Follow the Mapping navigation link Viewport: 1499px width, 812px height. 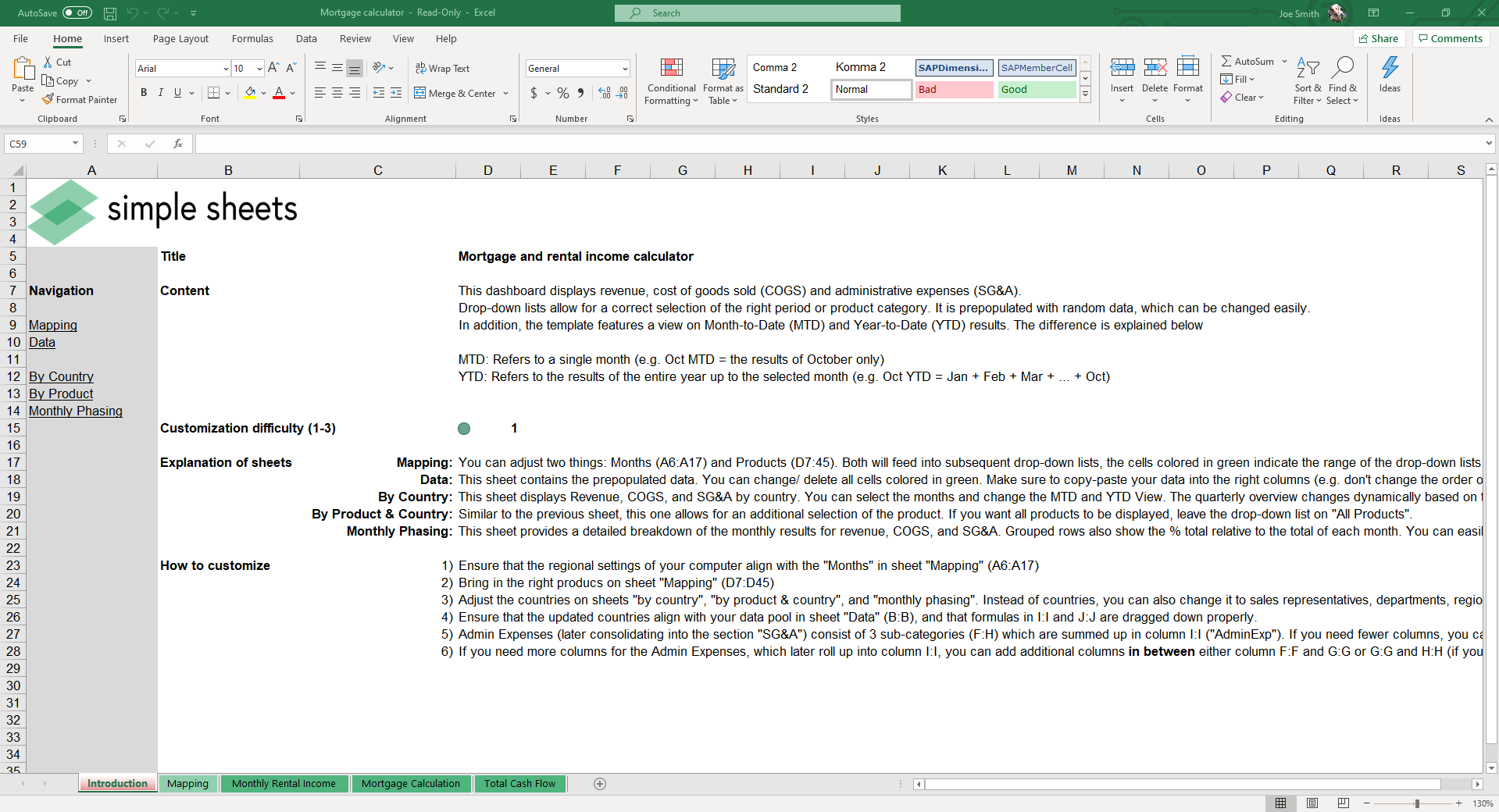53,326
